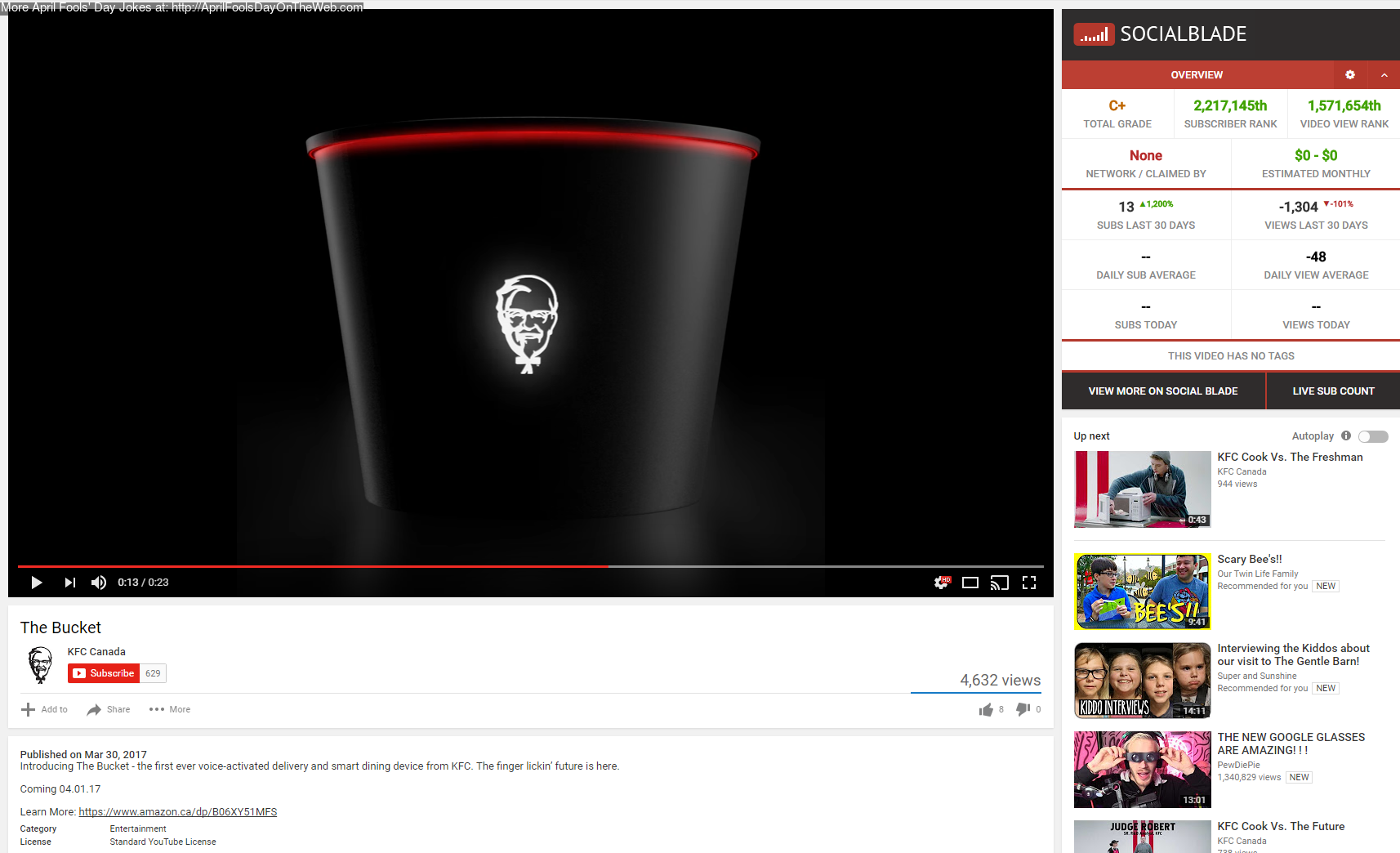Click the '$0 - $0' estimated monthly value
The image size is (1400, 853).
1316,156
